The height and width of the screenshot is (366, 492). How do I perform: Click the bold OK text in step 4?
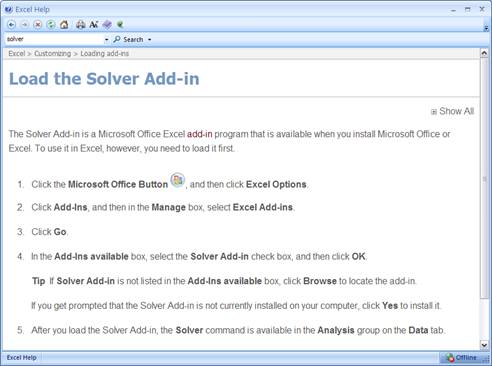(359, 257)
